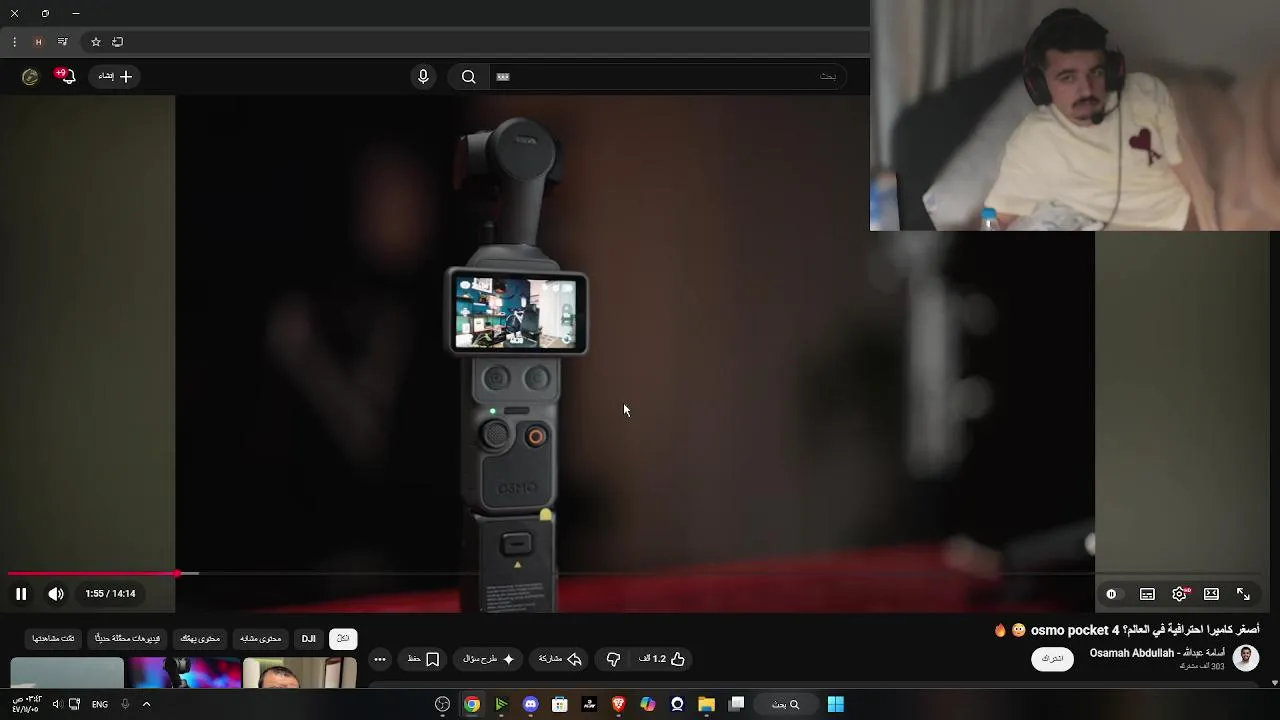Open the colorful camera recommended video thumbnail
Image resolution: width=1280 pixels, height=720 pixels.
coord(183,673)
